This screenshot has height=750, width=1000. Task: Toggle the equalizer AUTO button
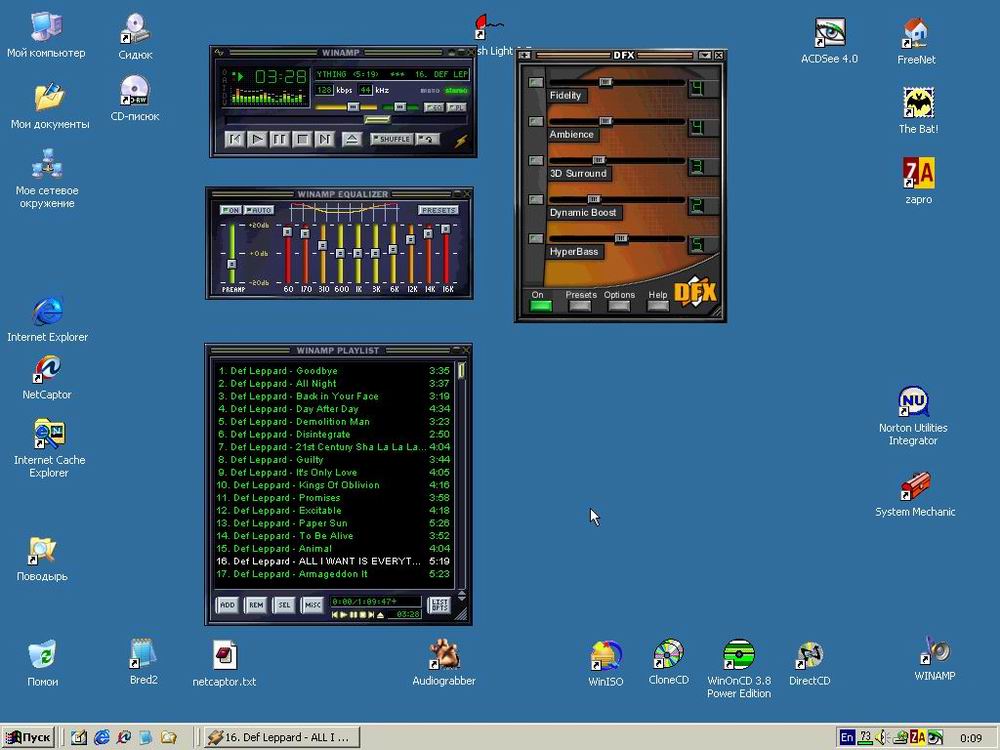(259, 210)
